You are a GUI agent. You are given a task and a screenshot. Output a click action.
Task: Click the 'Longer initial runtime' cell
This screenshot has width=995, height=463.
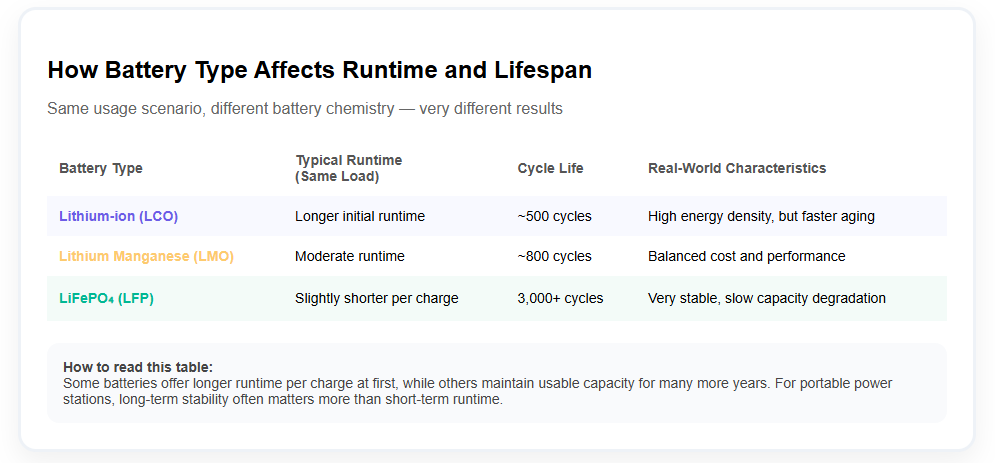[x=360, y=216]
